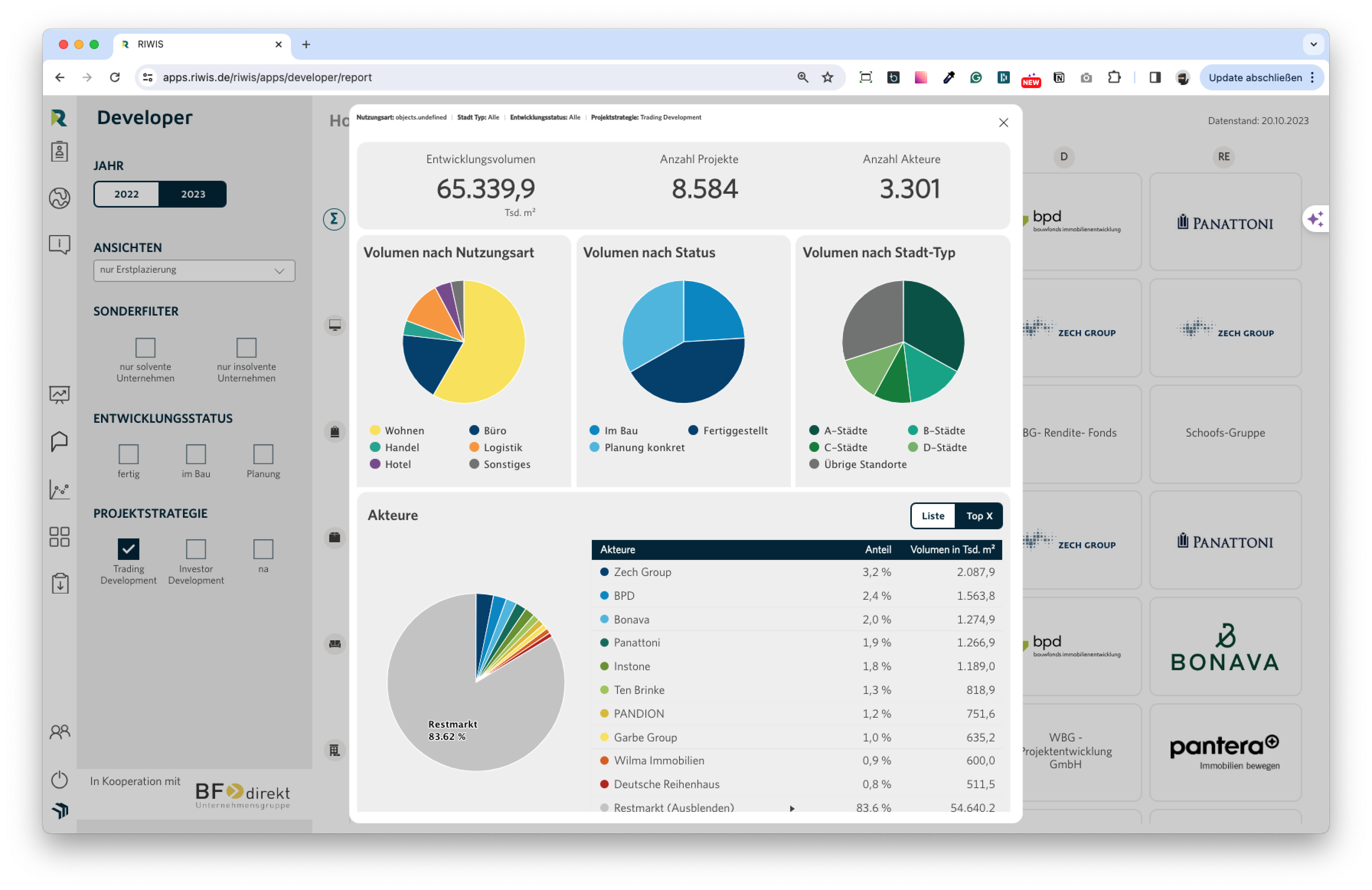The image size is (1372, 890).
Task: Close the RIWIS browser tab
Action: [278, 44]
